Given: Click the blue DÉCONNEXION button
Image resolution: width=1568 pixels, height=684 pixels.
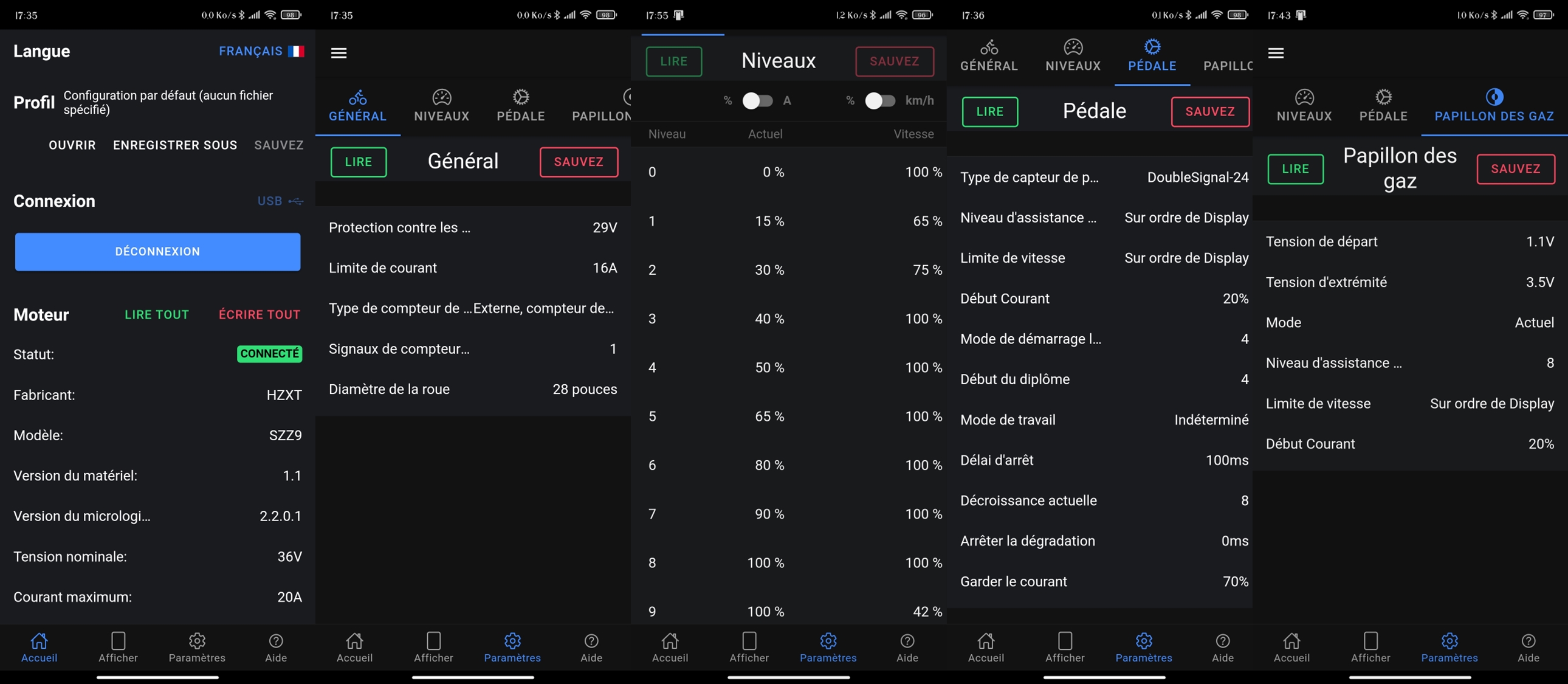Looking at the screenshot, I should coord(157,252).
